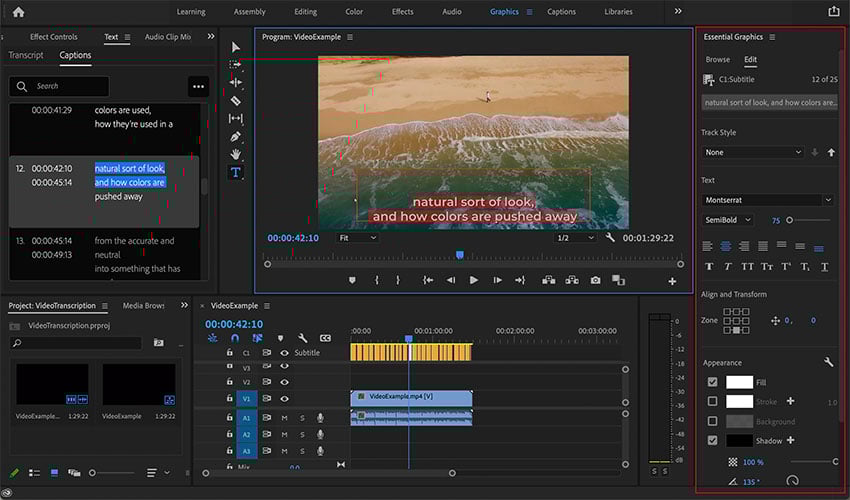
Task: Select the Hand tool
Action: (236, 154)
